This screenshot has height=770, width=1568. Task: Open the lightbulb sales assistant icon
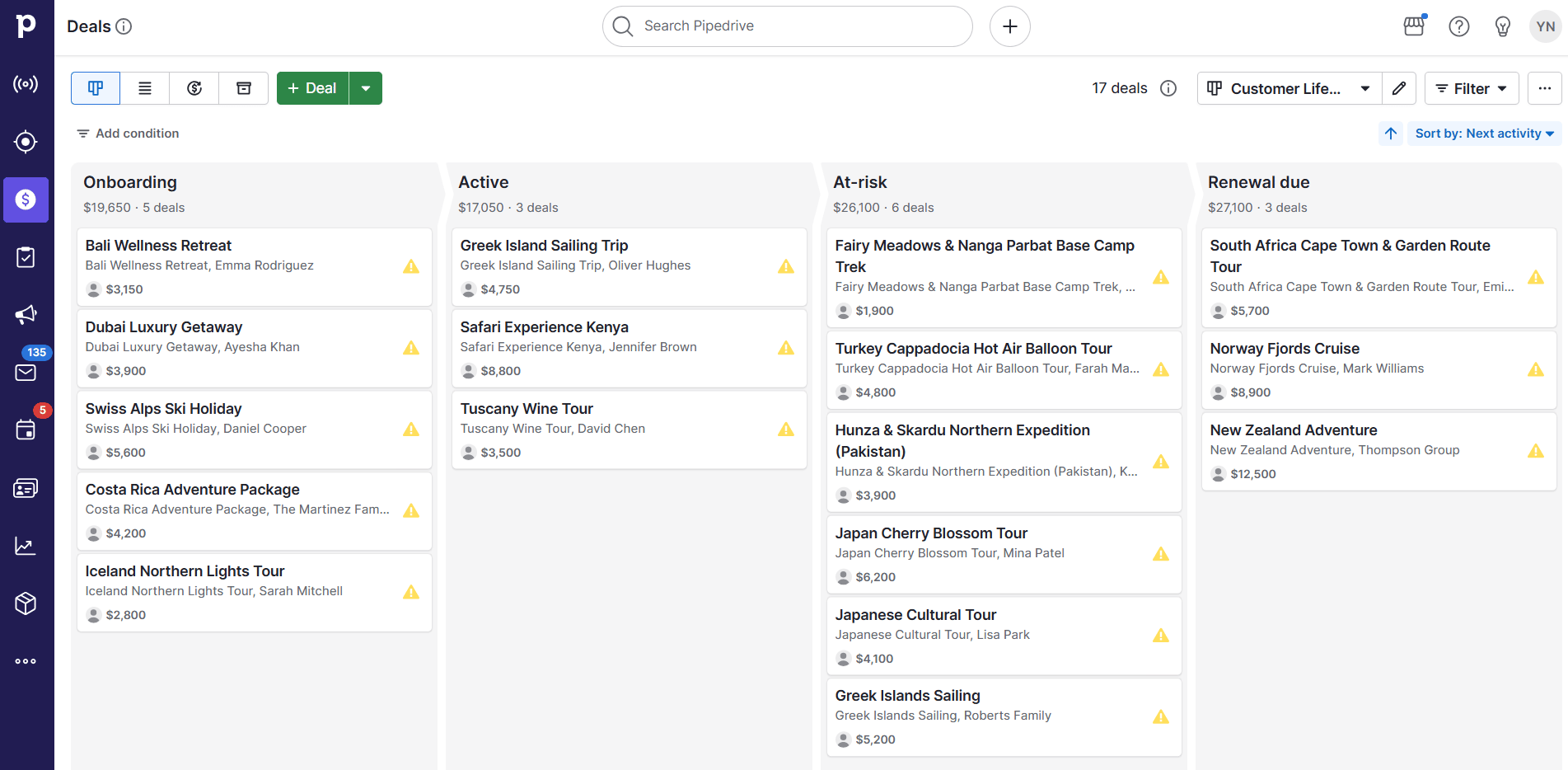pyautogui.click(x=1503, y=26)
